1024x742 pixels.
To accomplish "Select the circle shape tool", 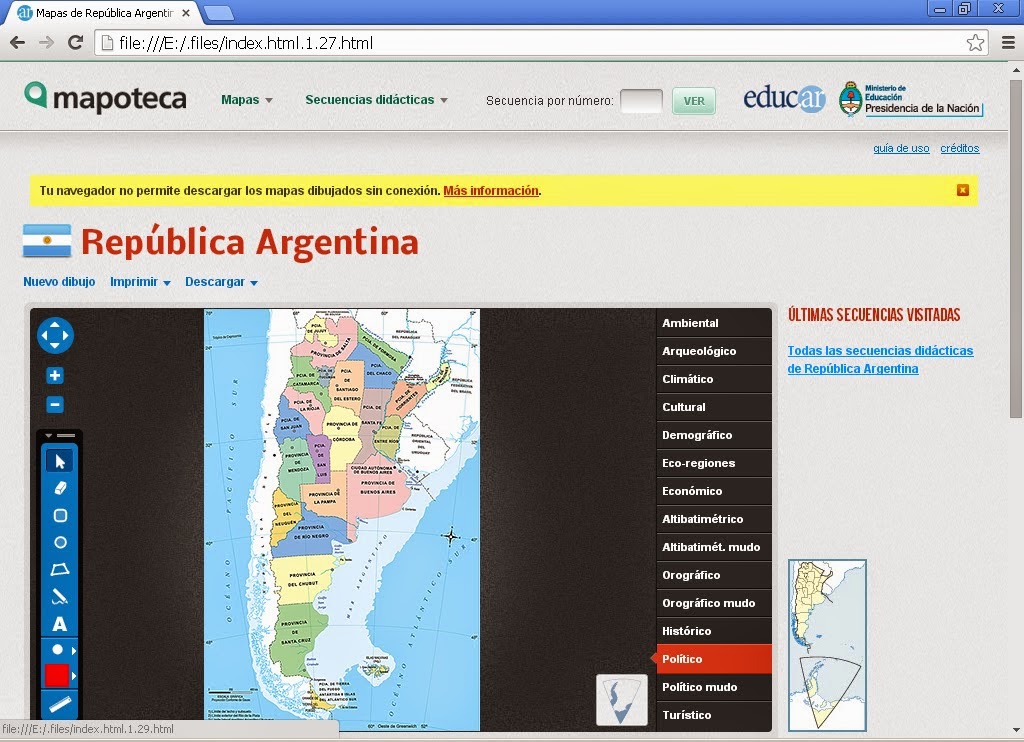I will point(59,542).
